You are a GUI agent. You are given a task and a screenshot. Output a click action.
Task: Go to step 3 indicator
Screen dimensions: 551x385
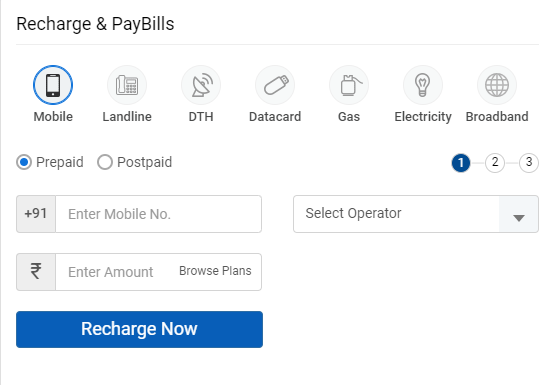(529, 163)
